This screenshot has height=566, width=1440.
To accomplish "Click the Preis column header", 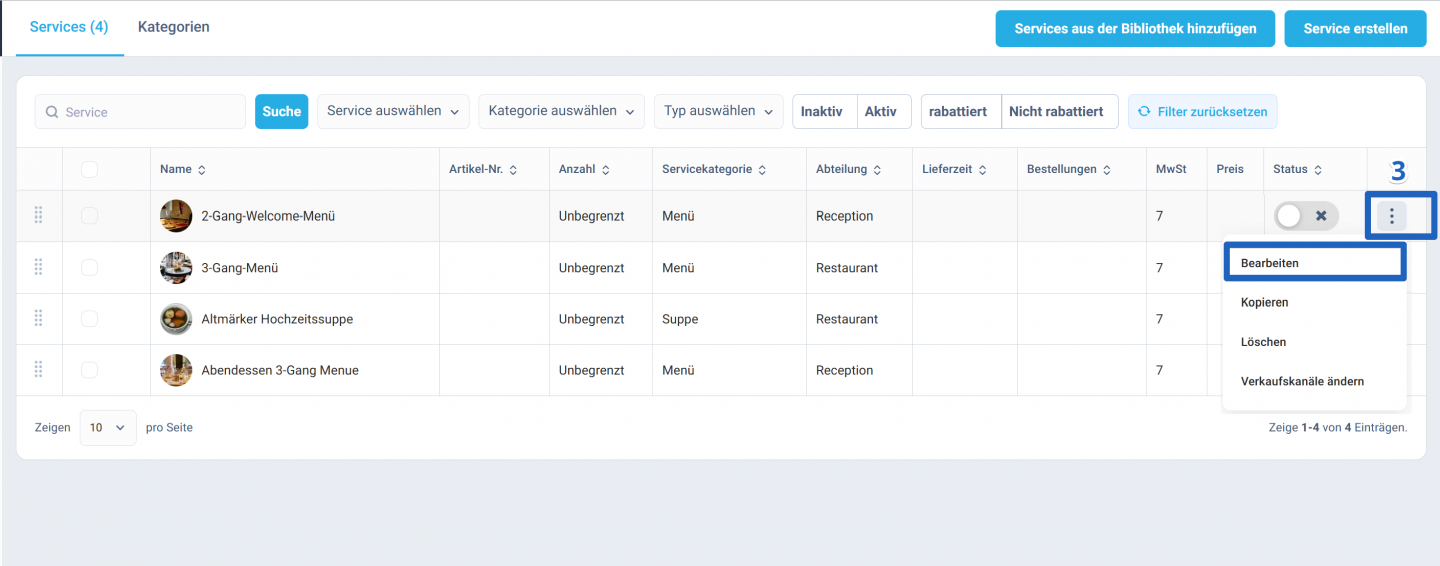I will pos(1230,170).
